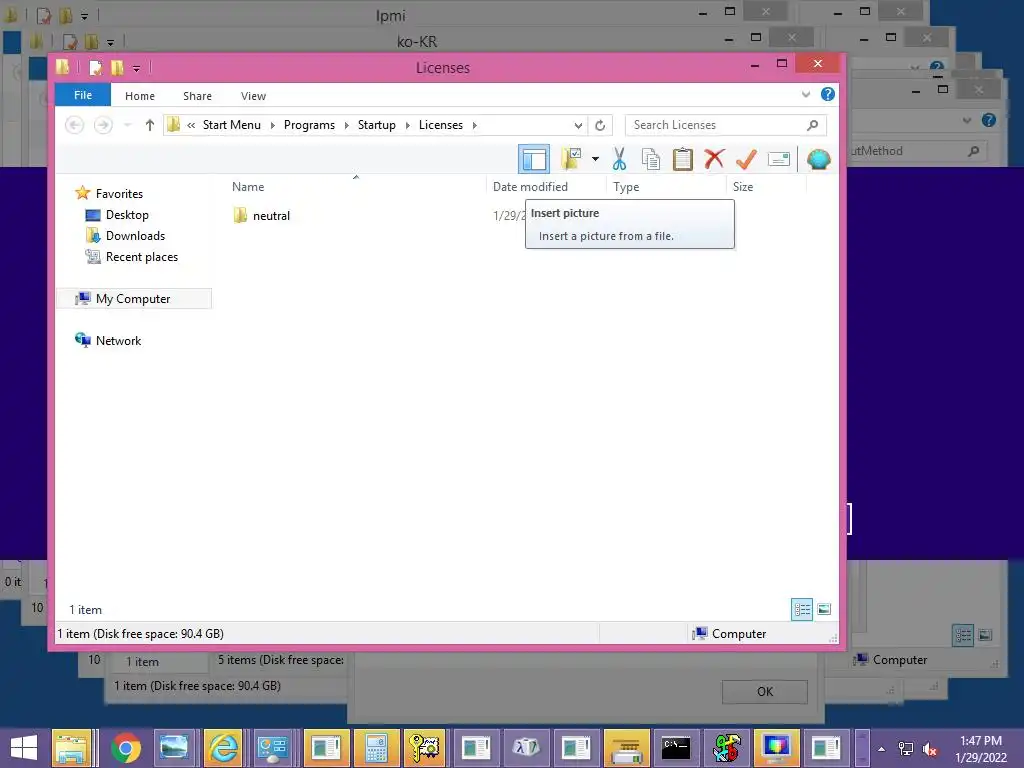Open the quick access toolbar dropdown
This screenshot has height=768, width=1024.
pos(136,68)
